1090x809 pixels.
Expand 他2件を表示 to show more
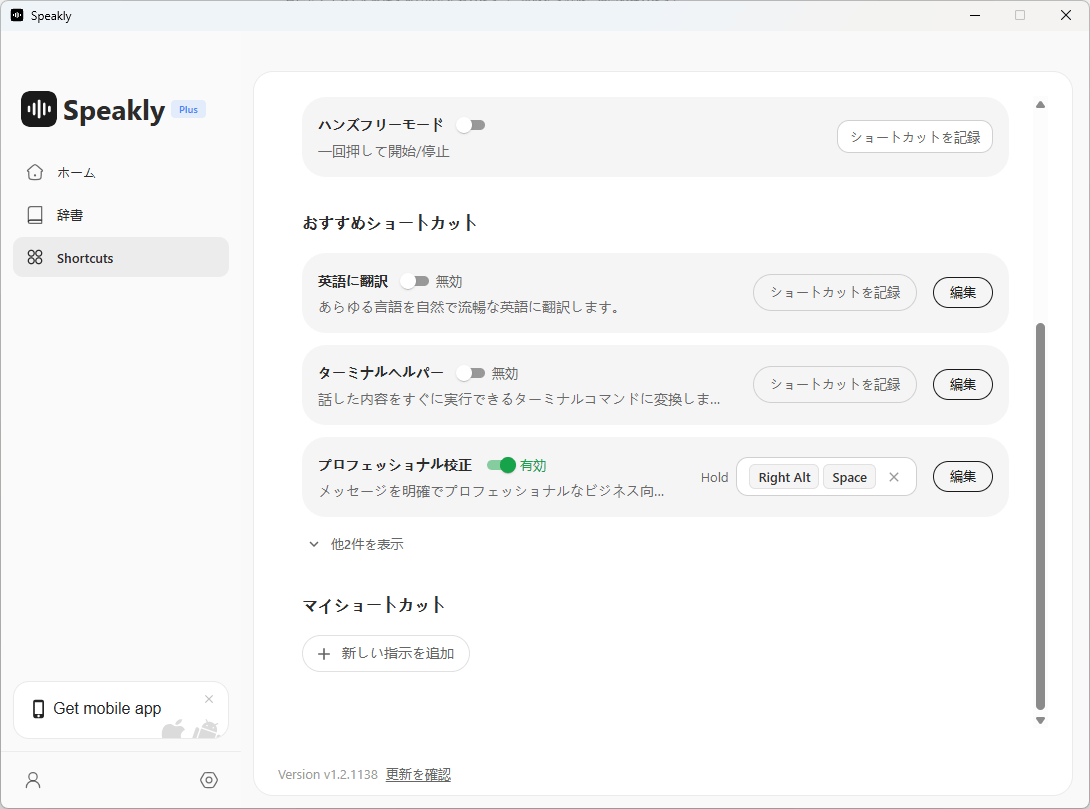[x=356, y=545]
